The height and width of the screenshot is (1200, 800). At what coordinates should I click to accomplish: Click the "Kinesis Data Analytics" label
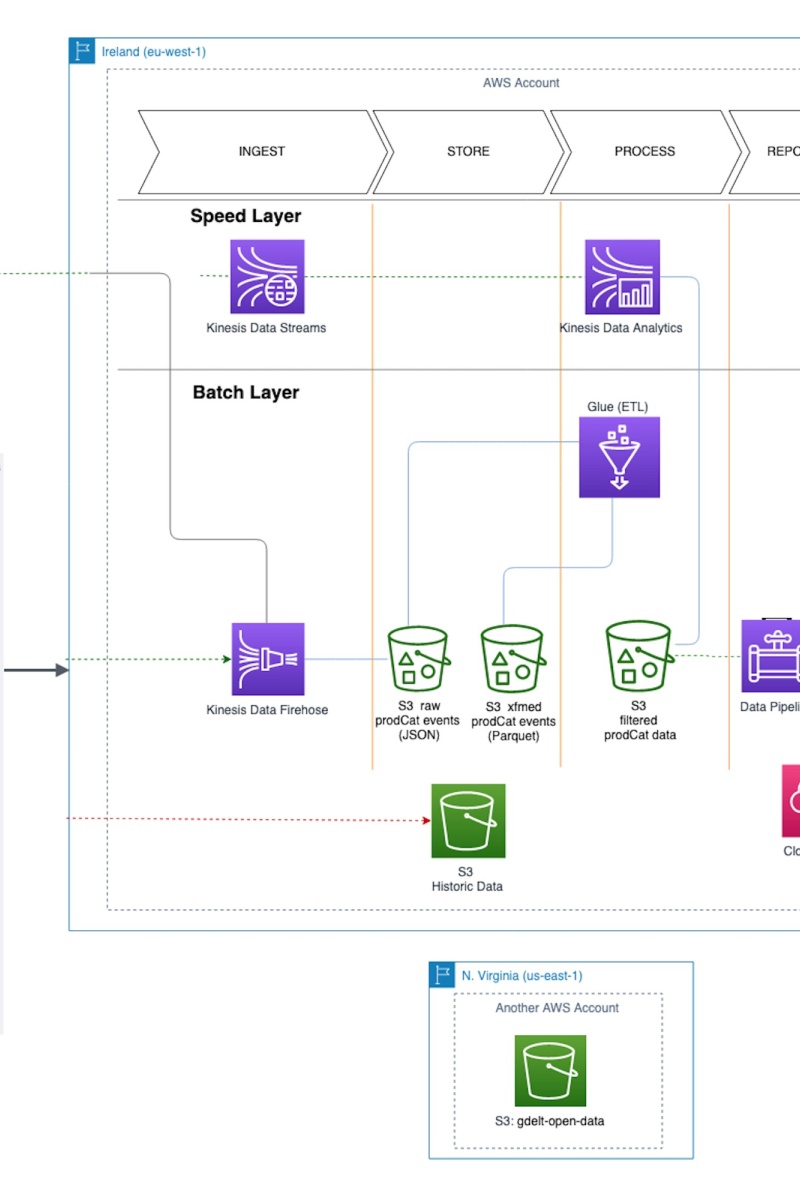[x=621, y=327]
